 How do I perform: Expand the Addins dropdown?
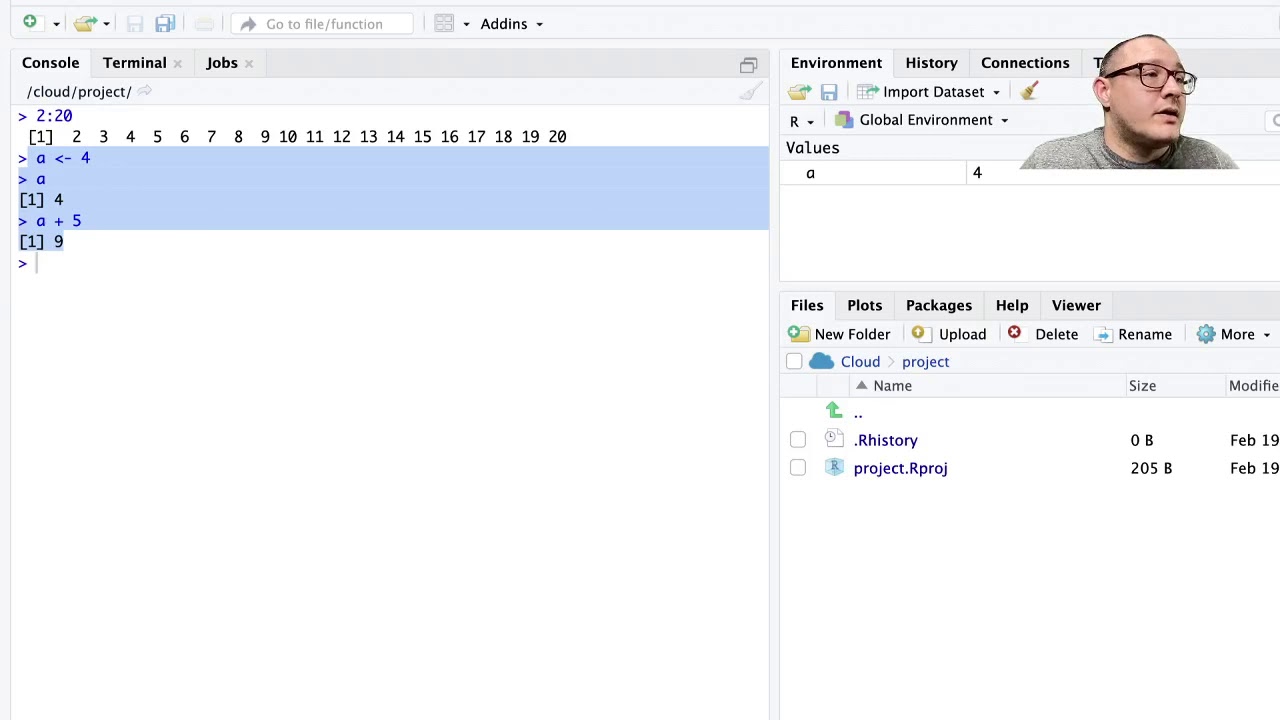tap(511, 24)
